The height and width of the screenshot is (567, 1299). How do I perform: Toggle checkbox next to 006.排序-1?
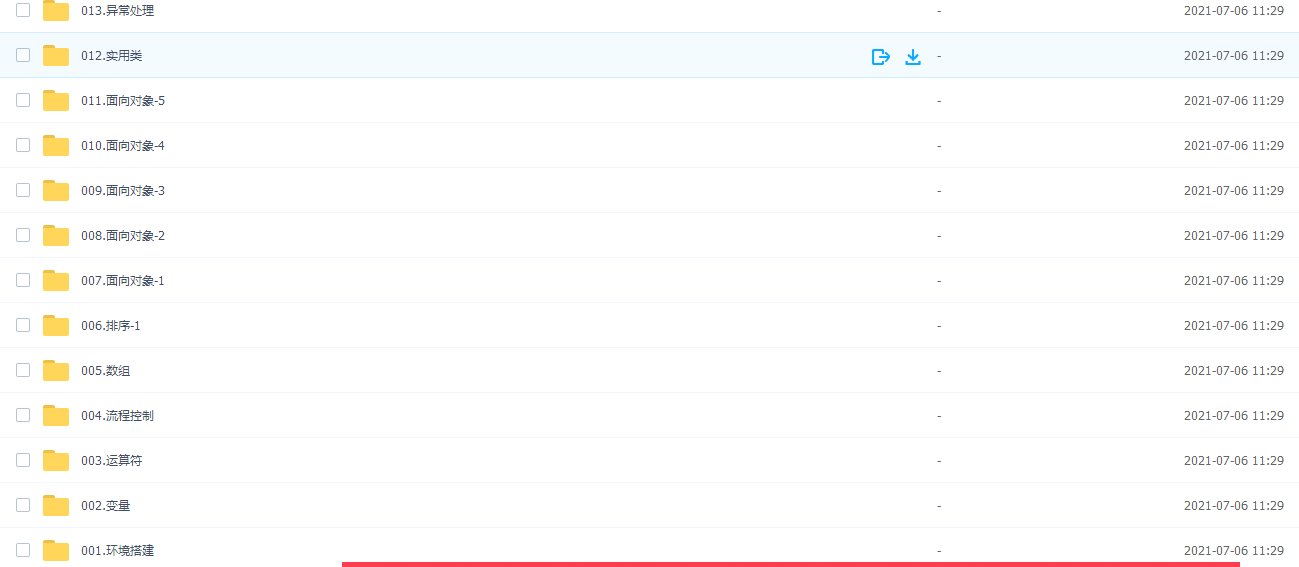pos(23,325)
